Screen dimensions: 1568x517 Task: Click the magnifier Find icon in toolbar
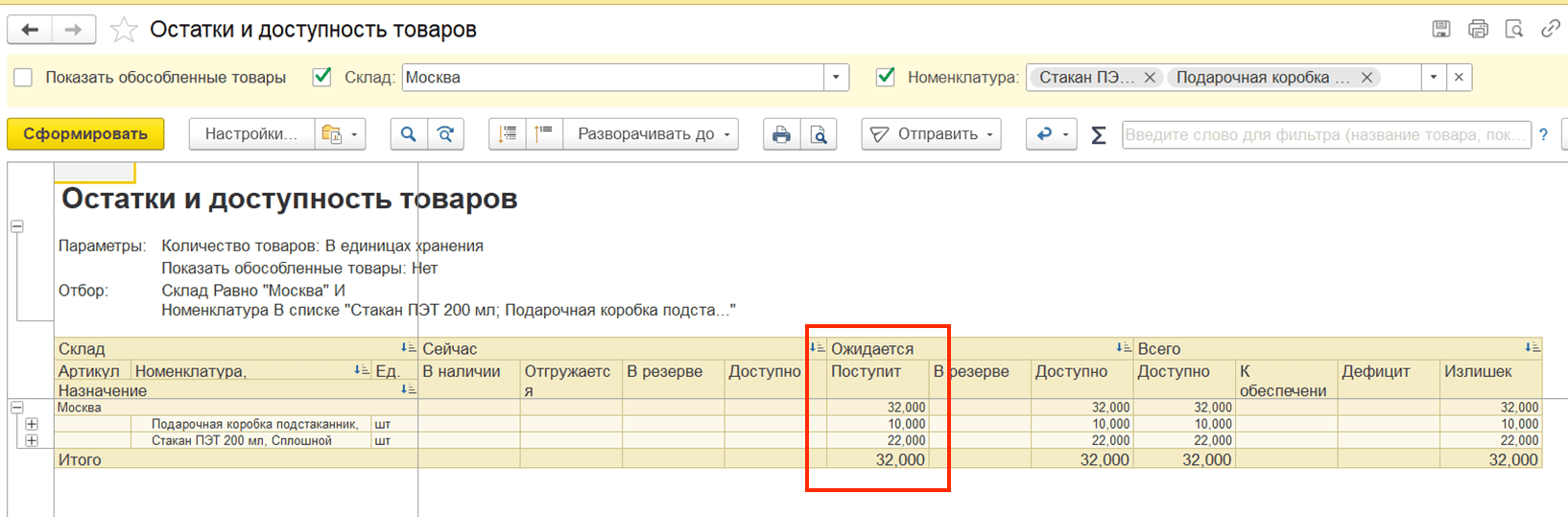408,134
